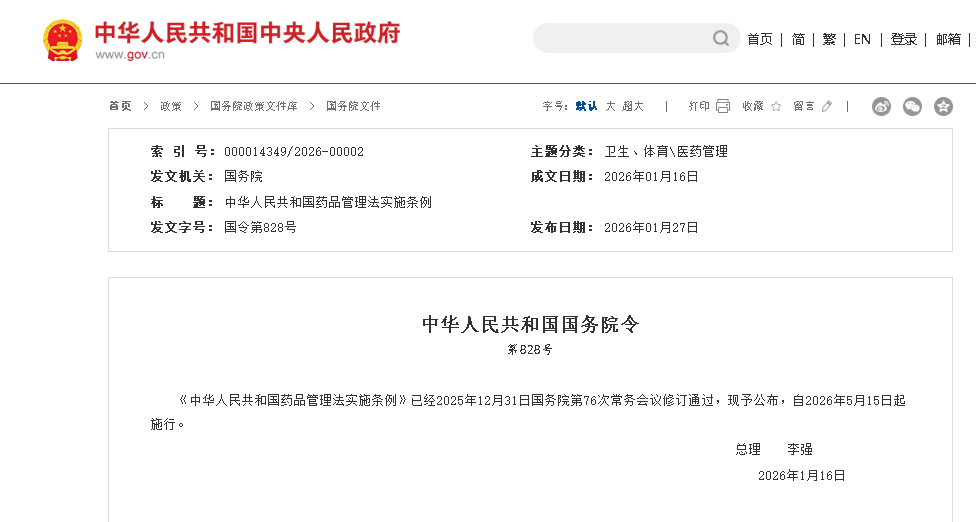Click the 留言 comment text
The width and height of the screenshot is (976, 522).
[x=804, y=106]
